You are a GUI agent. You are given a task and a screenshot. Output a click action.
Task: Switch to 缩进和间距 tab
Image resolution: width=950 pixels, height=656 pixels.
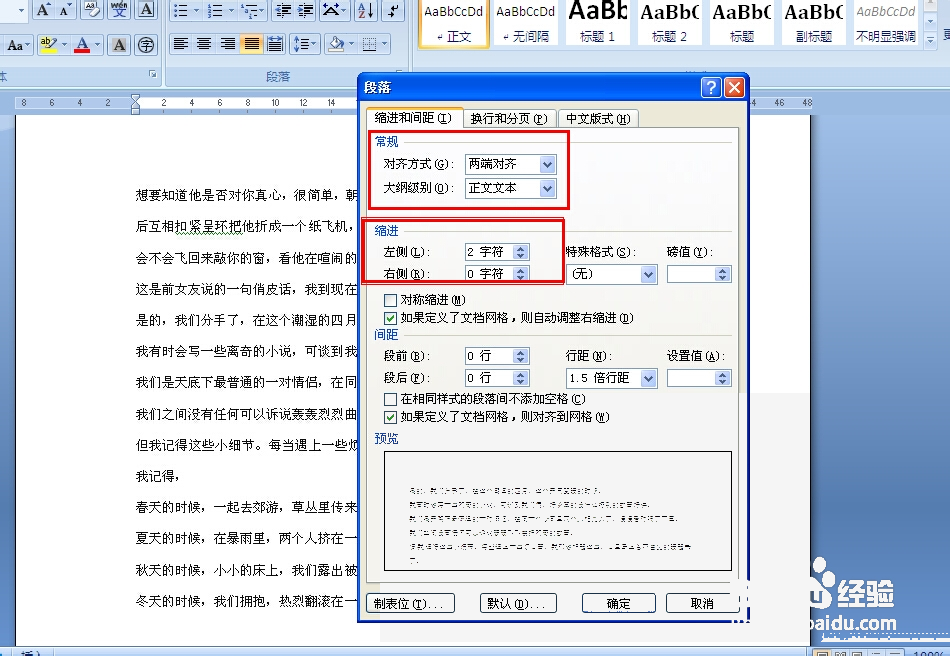click(x=414, y=118)
